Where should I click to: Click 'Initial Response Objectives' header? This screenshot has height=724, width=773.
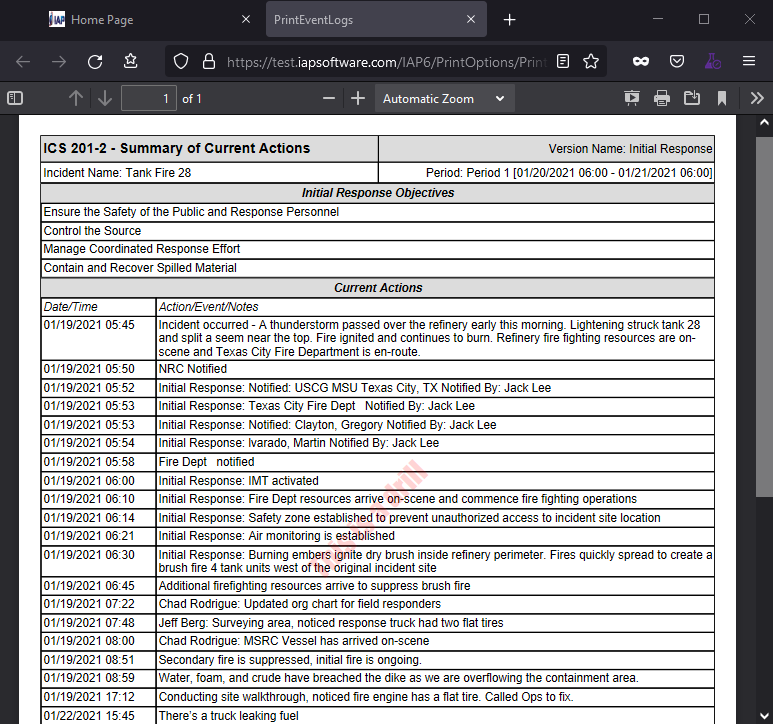[378, 193]
